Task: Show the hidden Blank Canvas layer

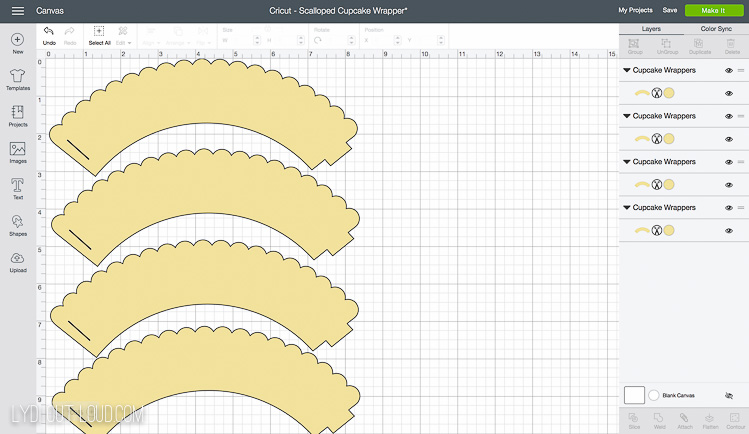Action: (728, 396)
